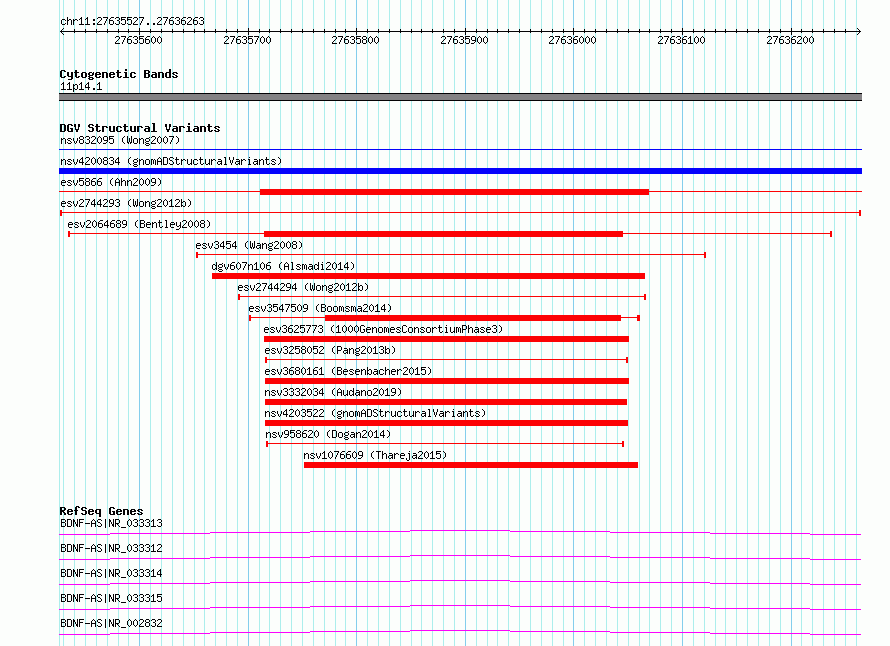Click the red bar of nsv1076609
This screenshot has height=646, width=890.
coord(471,465)
